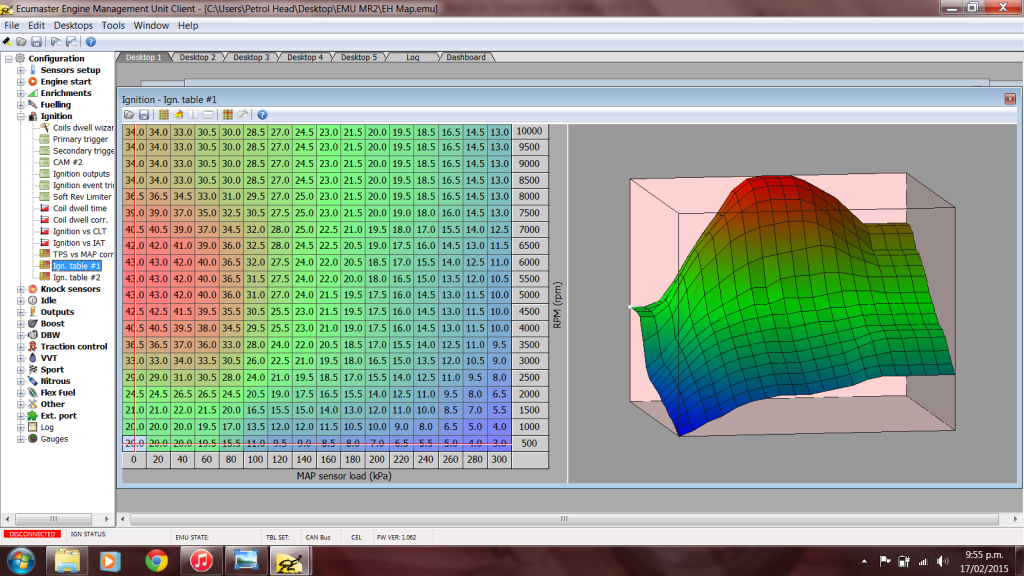The width and height of the screenshot is (1024, 576).
Task: Click the Flex Fuel leaf icon
Action: click(33, 392)
